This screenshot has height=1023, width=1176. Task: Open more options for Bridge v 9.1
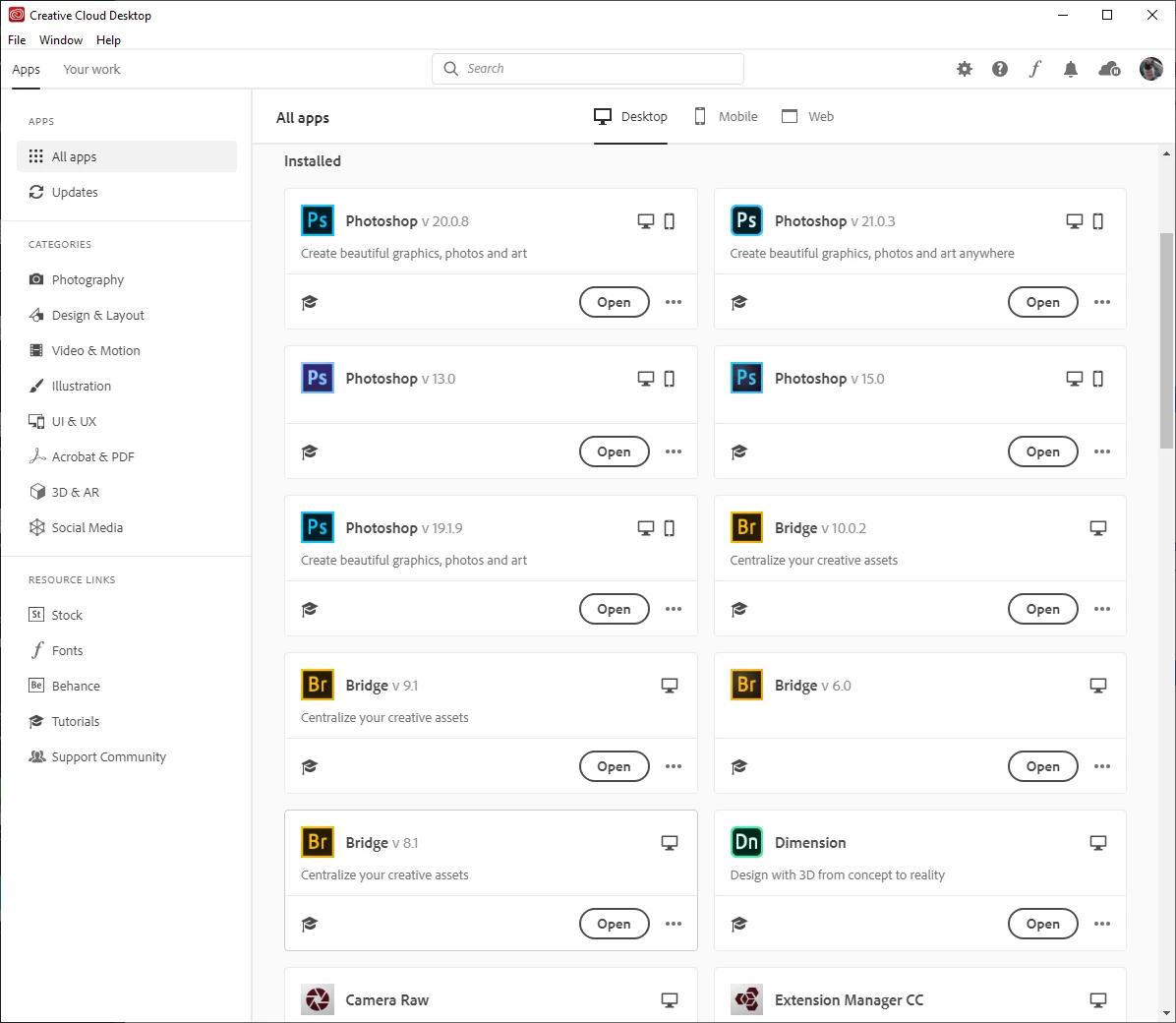click(x=674, y=766)
